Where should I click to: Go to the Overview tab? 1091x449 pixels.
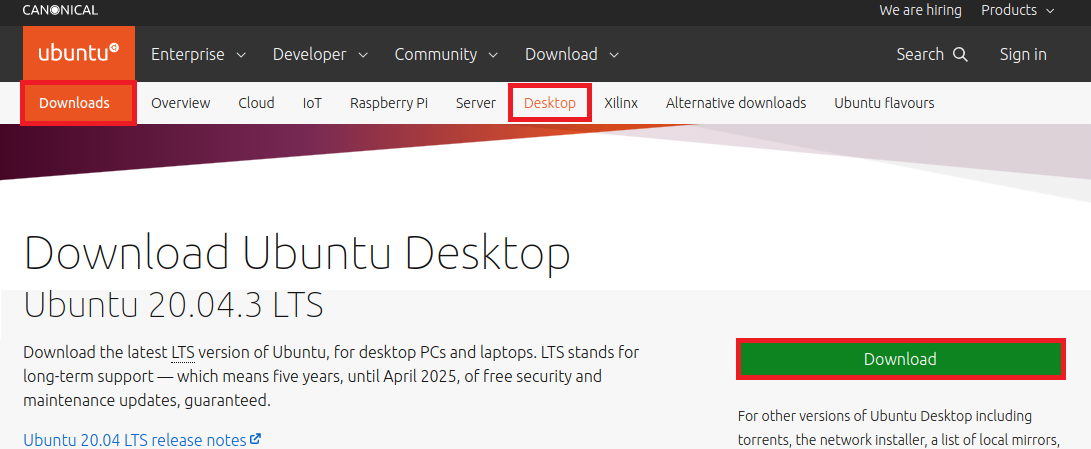pyautogui.click(x=180, y=103)
